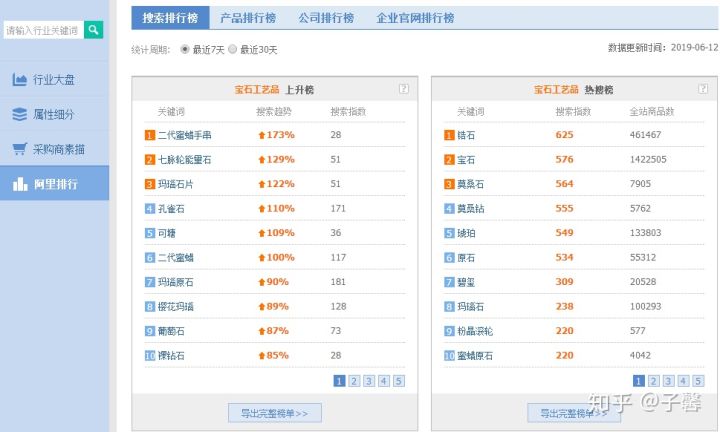Go to page 1 of 上升榜

339,381
